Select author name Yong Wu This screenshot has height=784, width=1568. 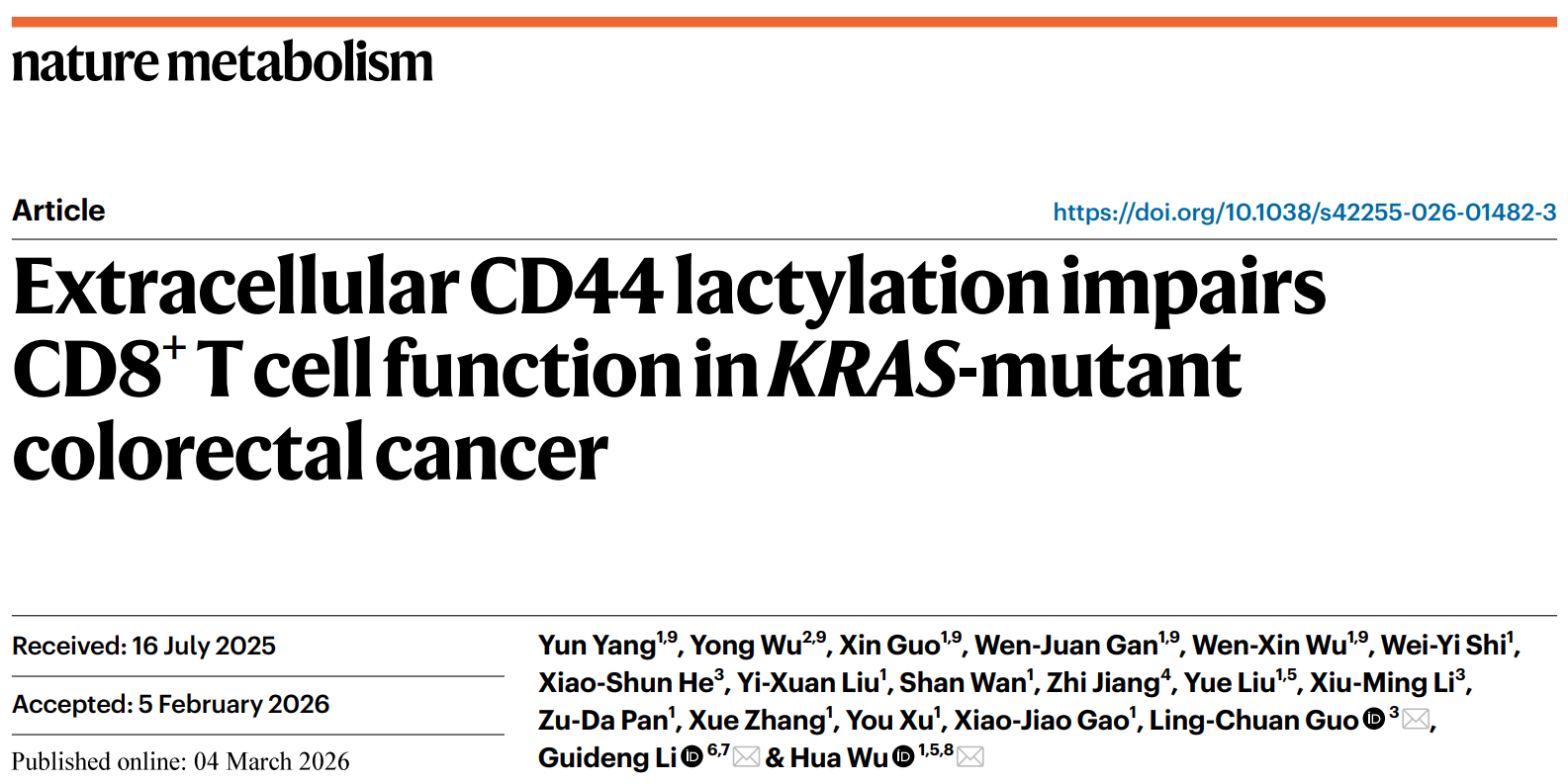click(746, 646)
